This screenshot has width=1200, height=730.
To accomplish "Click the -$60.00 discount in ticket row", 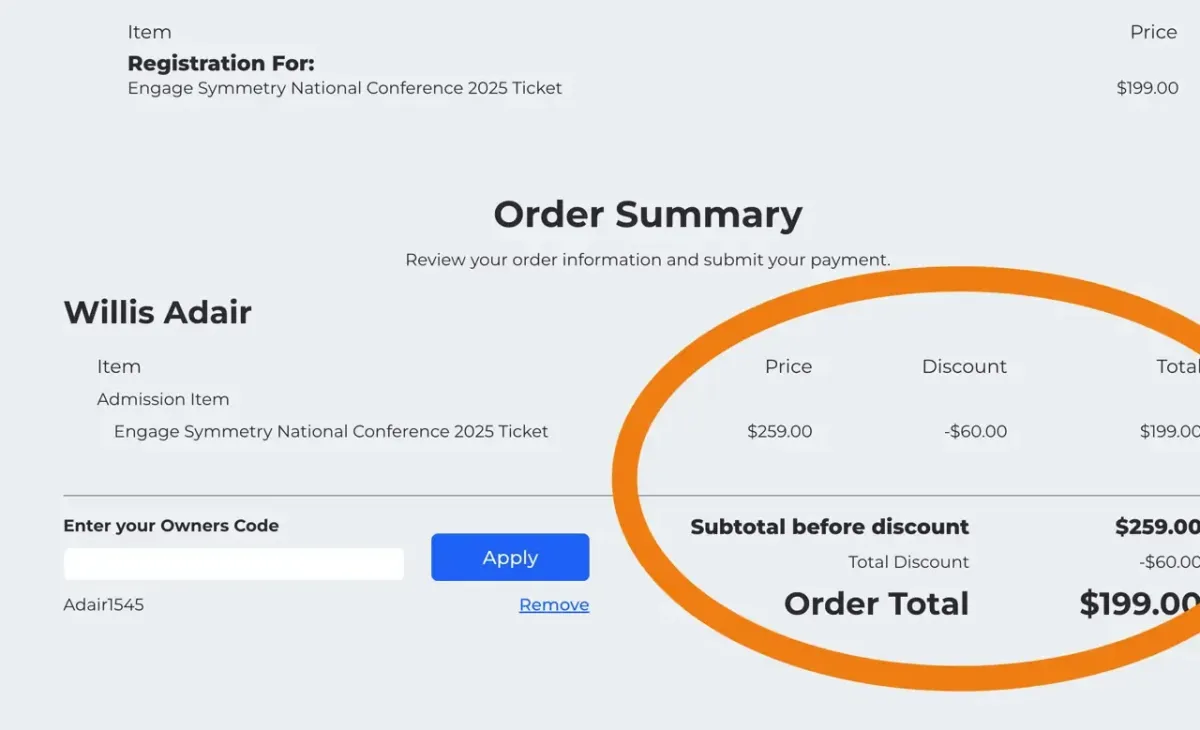I will 974,432.
